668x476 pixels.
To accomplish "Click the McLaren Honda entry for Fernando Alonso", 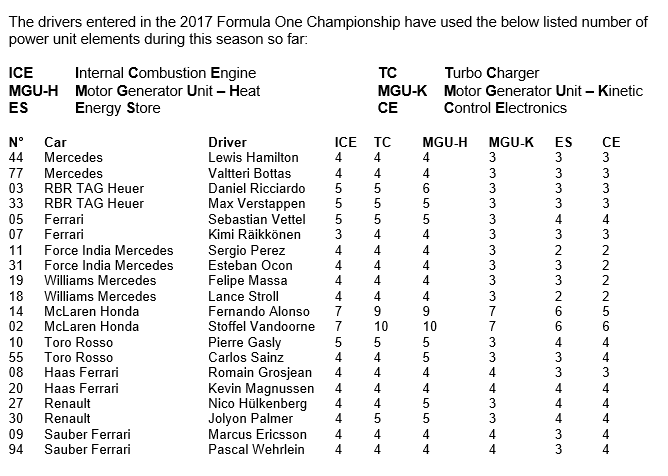I will 92,312.
